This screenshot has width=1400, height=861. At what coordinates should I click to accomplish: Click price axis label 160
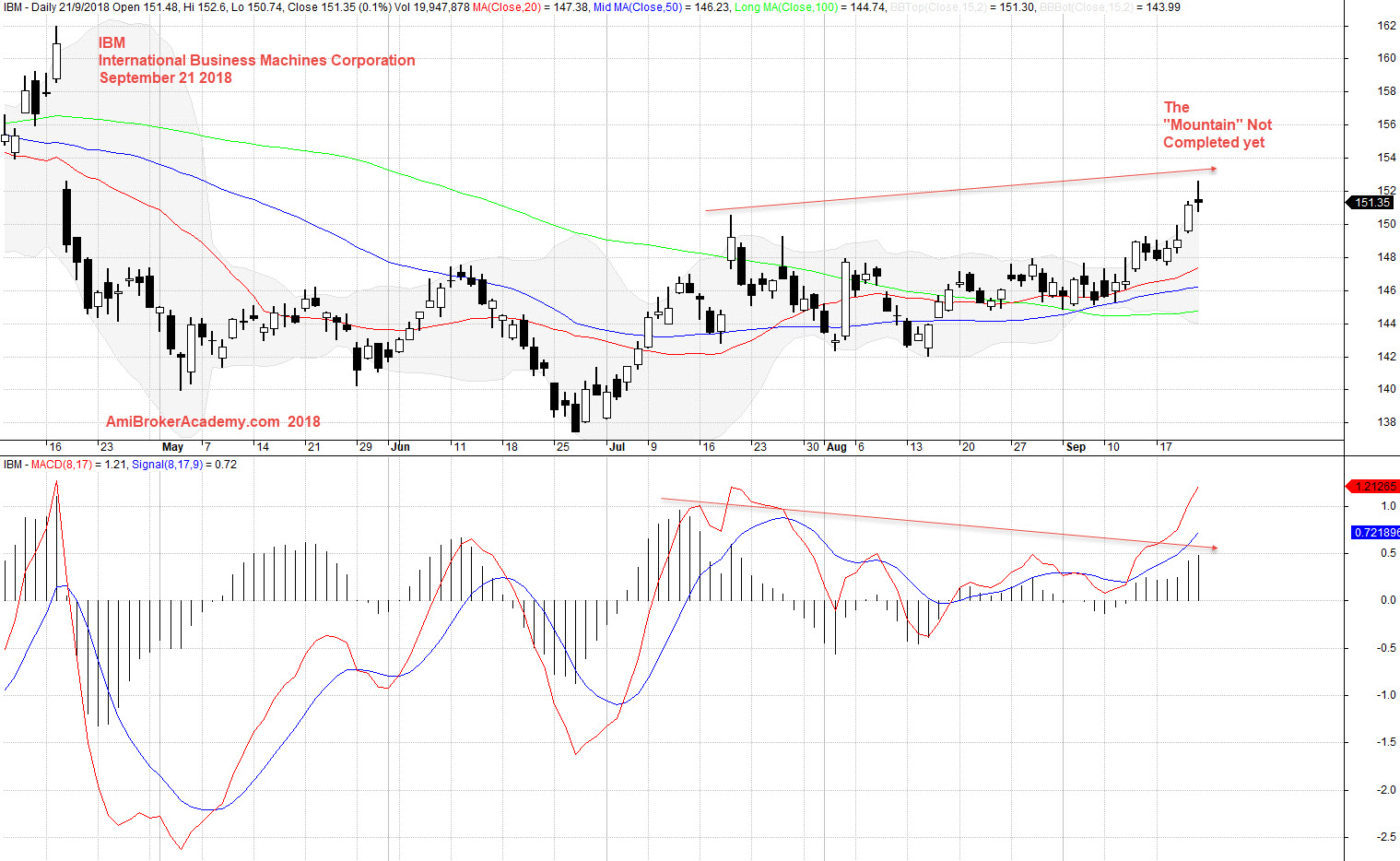click(1386, 58)
